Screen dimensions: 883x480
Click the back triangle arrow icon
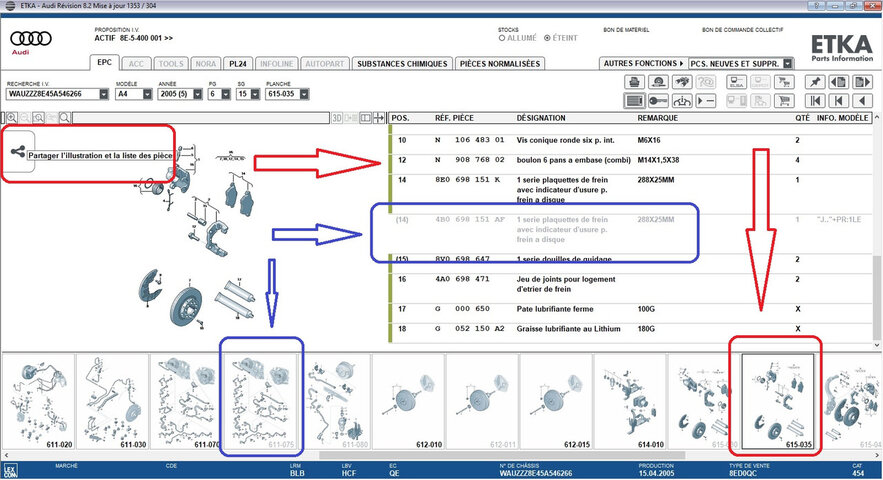[863, 101]
